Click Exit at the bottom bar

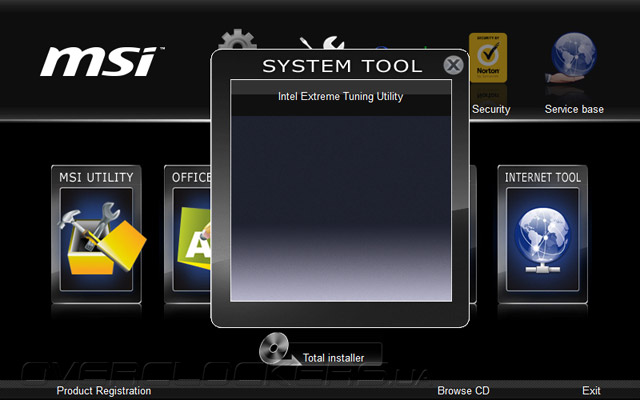tap(591, 391)
